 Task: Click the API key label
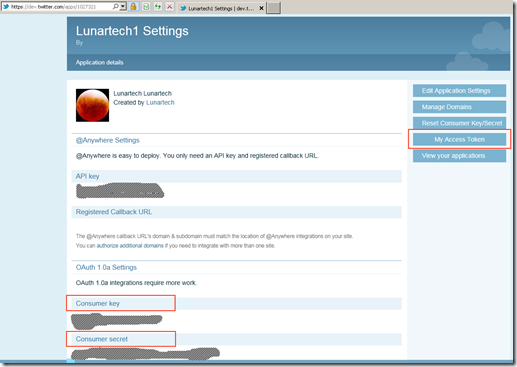pos(87,176)
